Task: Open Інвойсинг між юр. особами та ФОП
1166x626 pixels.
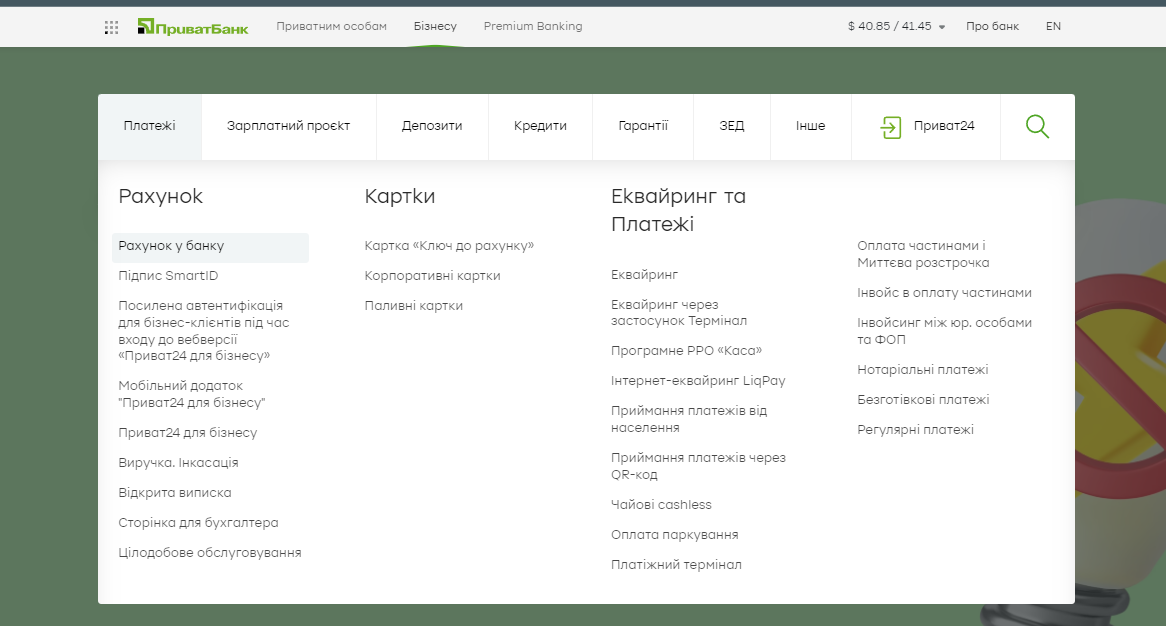Action: (x=944, y=332)
